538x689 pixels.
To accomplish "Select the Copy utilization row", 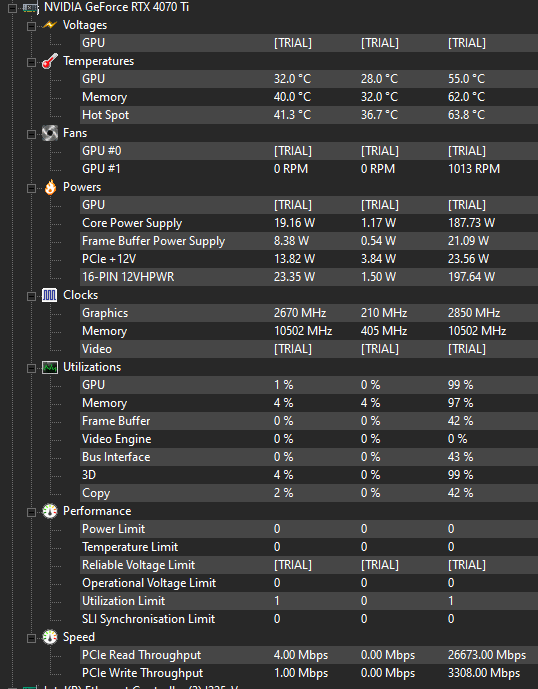I will click(x=309, y=493).
